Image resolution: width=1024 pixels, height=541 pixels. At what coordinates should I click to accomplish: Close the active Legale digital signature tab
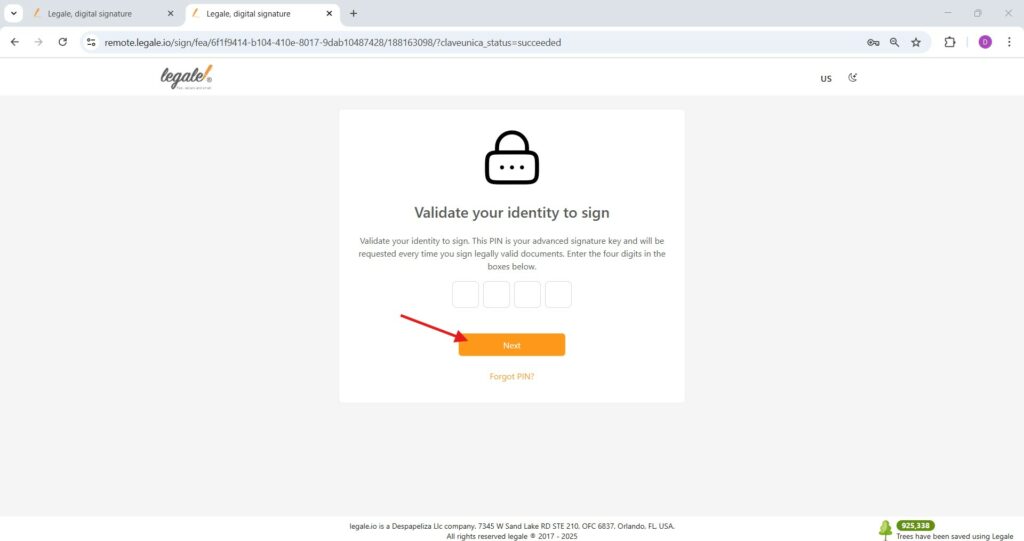tap(329, 13)
